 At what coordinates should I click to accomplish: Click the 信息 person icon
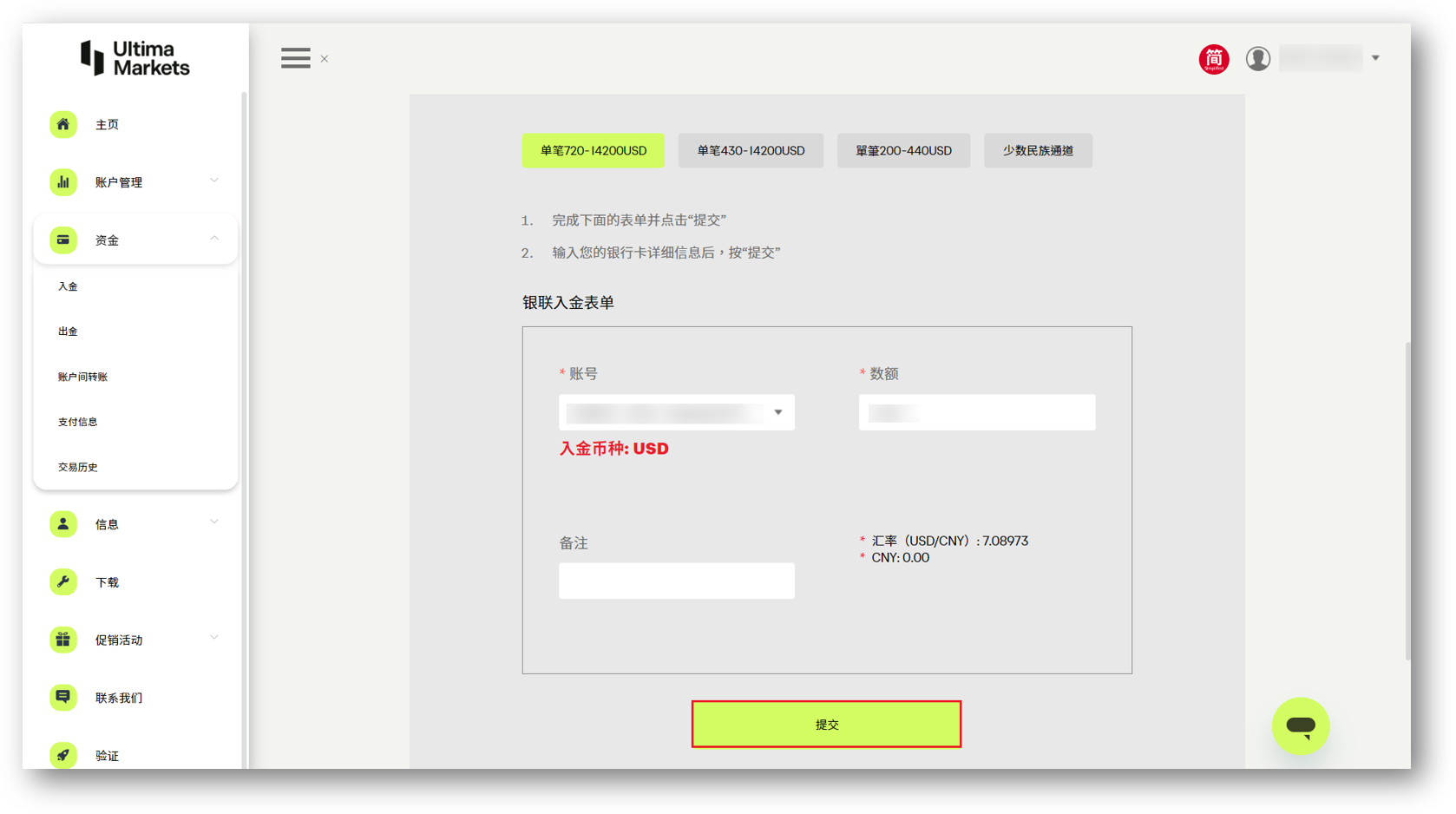[63, 524]
